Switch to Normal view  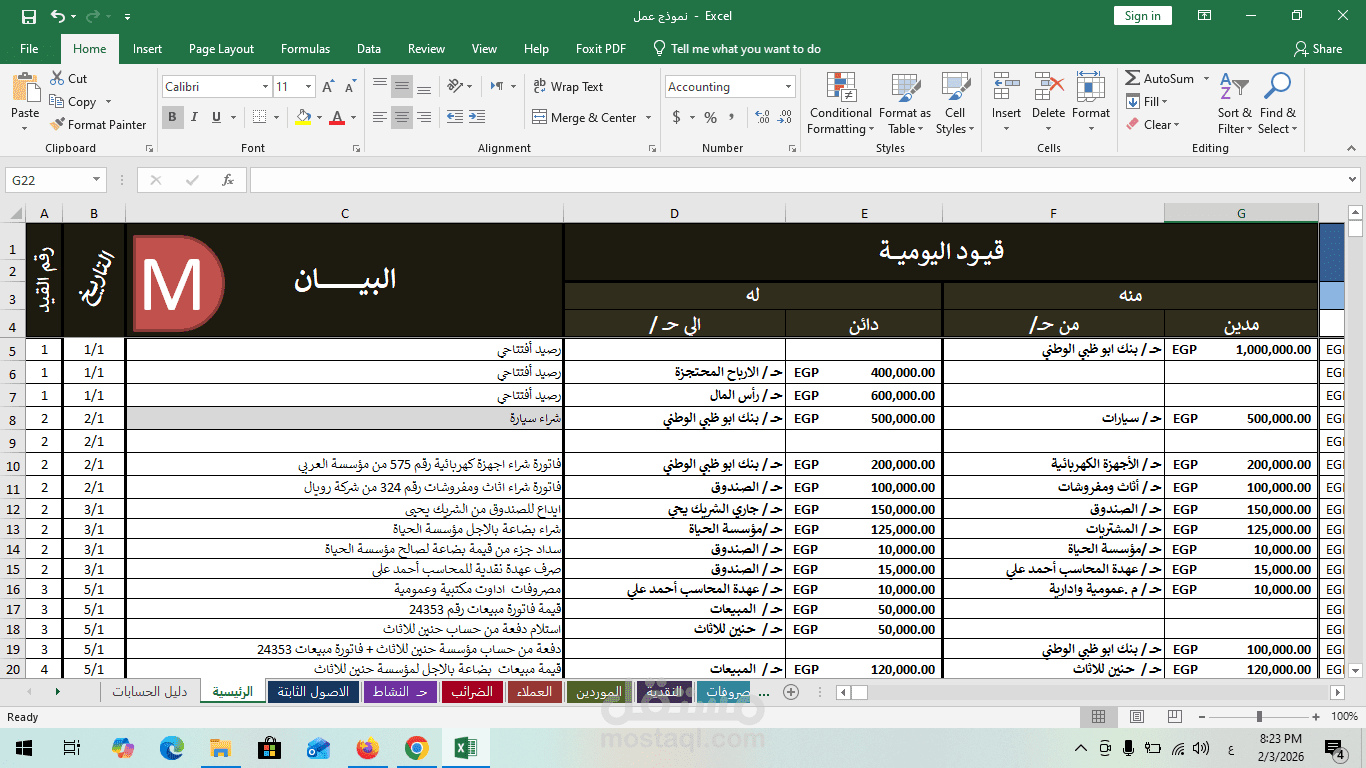pyautogui.click(x=1098, y=717)
